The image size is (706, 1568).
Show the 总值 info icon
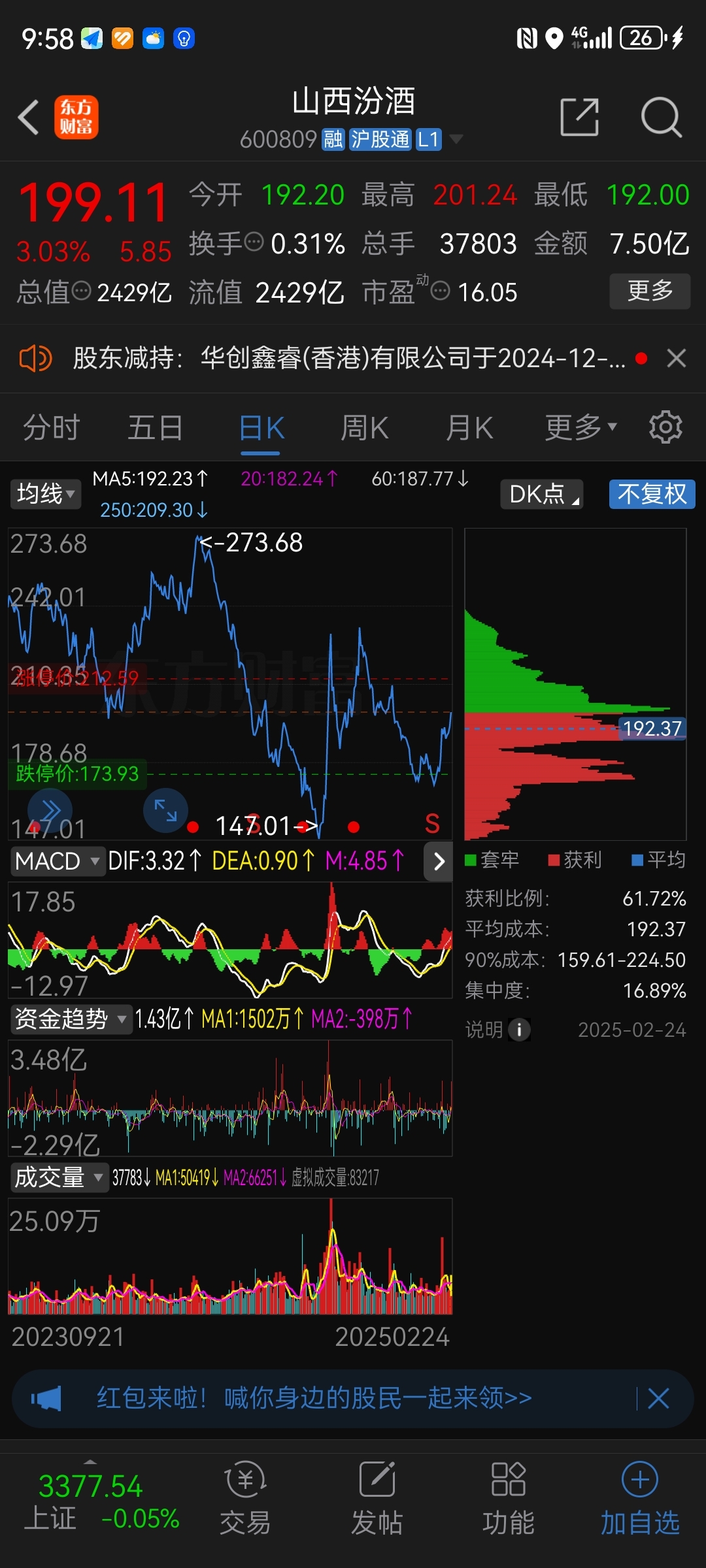tap(81, 290)
